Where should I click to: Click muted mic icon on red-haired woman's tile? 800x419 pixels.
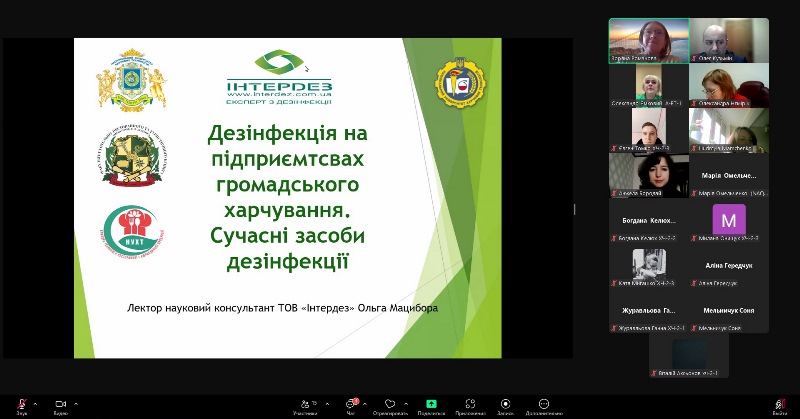694,104
